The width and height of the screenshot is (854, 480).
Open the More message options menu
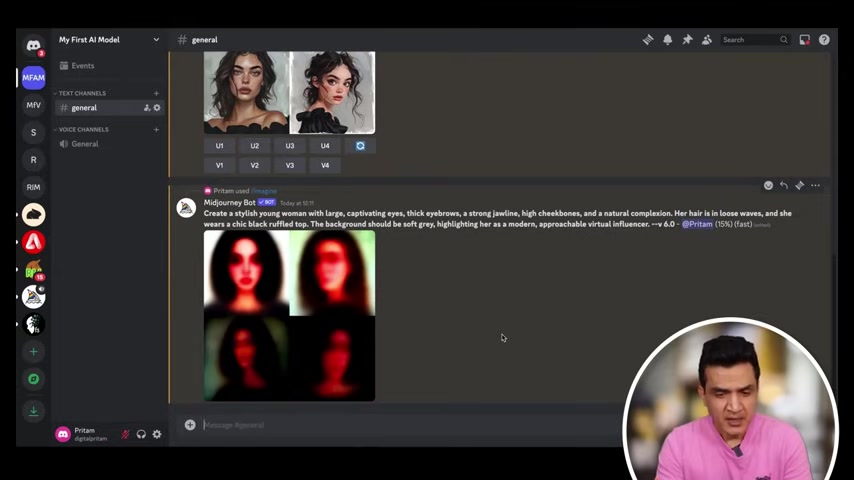click(x=815, y=186)
